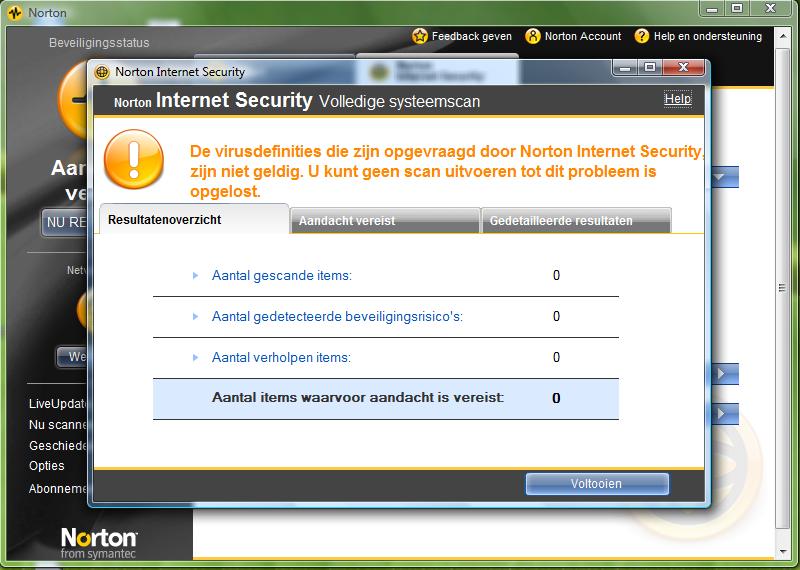Click the Norton window vertical scrollbar thumb
This screenshot has height=570, width=800.
click(782, 288)
